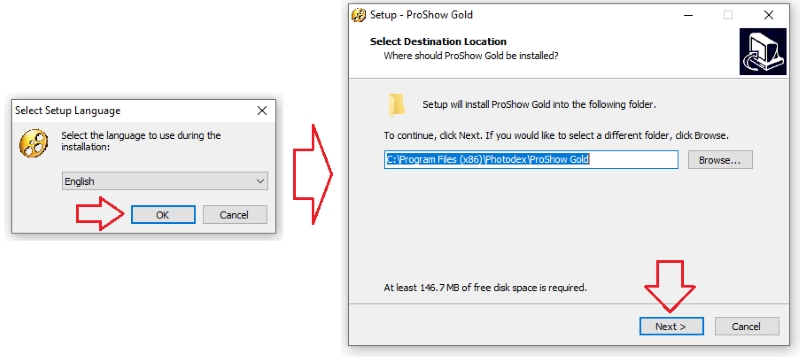
Task: Continue setup with the Next > button
Action: point(671,326)
